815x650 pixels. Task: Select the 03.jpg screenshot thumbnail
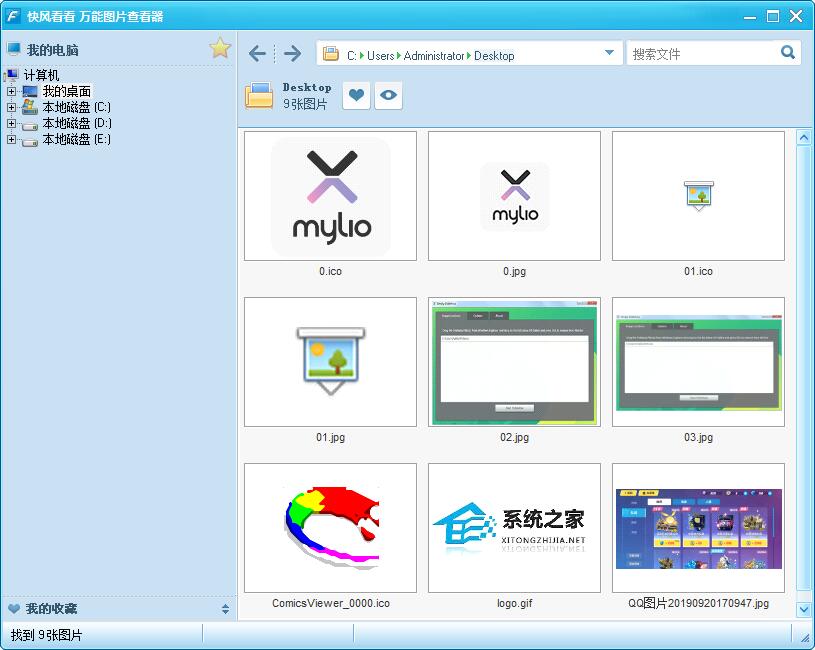tap(698, 362)
